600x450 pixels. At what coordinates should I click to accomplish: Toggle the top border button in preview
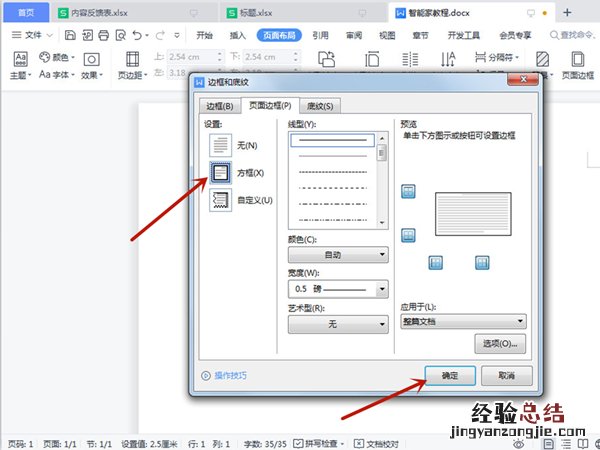[x=408, y=191]
